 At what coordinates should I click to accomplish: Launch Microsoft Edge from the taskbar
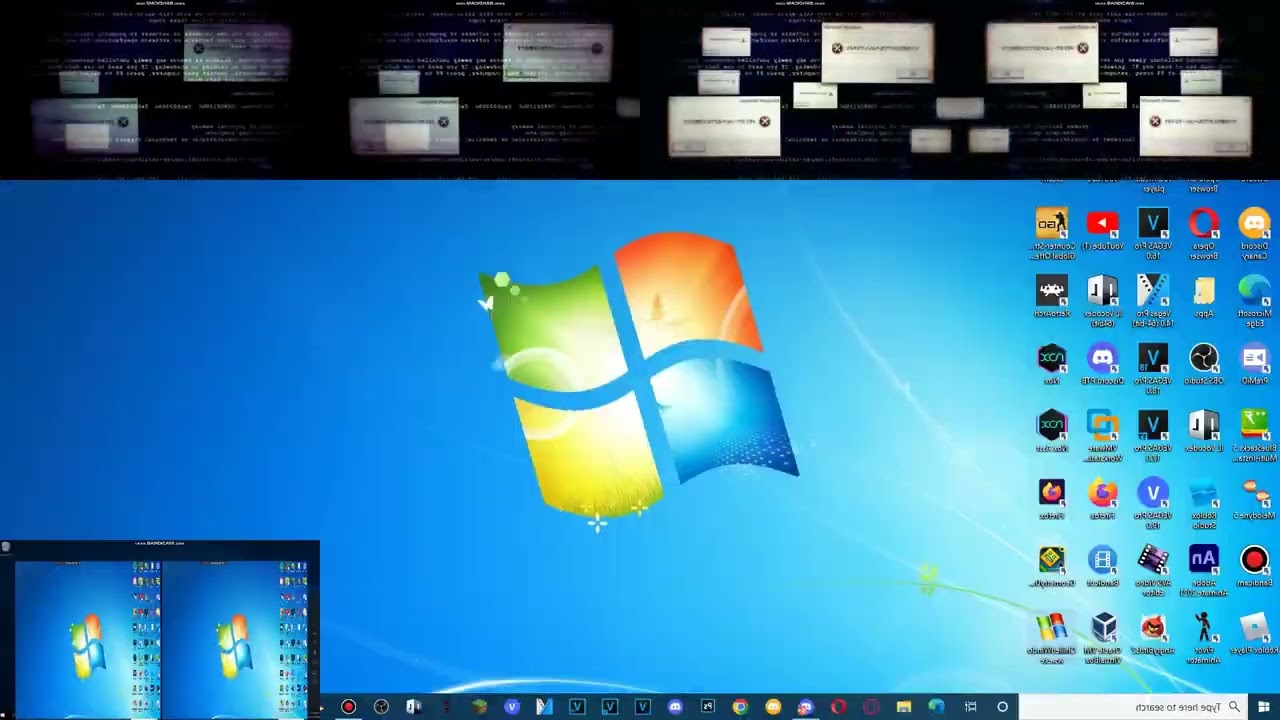coord(936,707)
